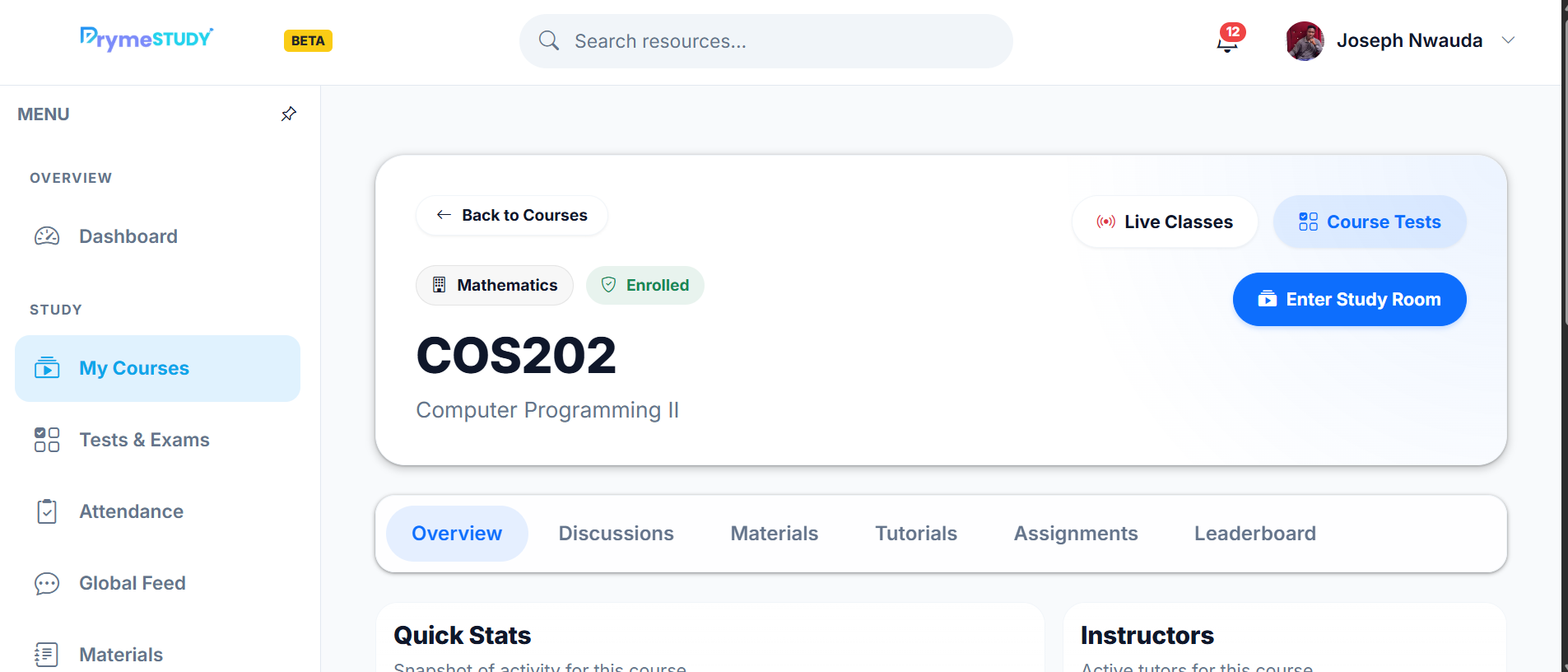1568x672 pixels.
Task: Click the Tests & Exams grid icon
Action: click(47, 440)
